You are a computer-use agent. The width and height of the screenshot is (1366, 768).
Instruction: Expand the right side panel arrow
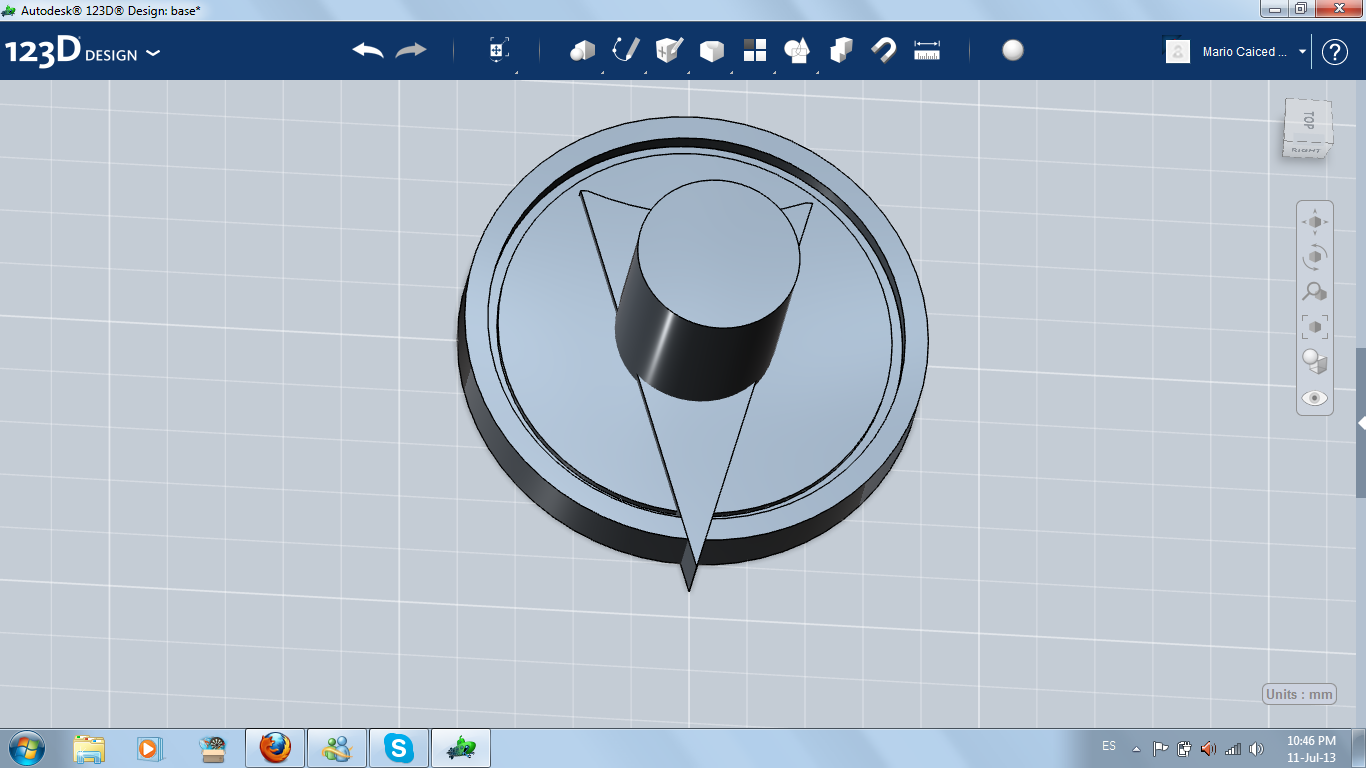(1361, 424)
